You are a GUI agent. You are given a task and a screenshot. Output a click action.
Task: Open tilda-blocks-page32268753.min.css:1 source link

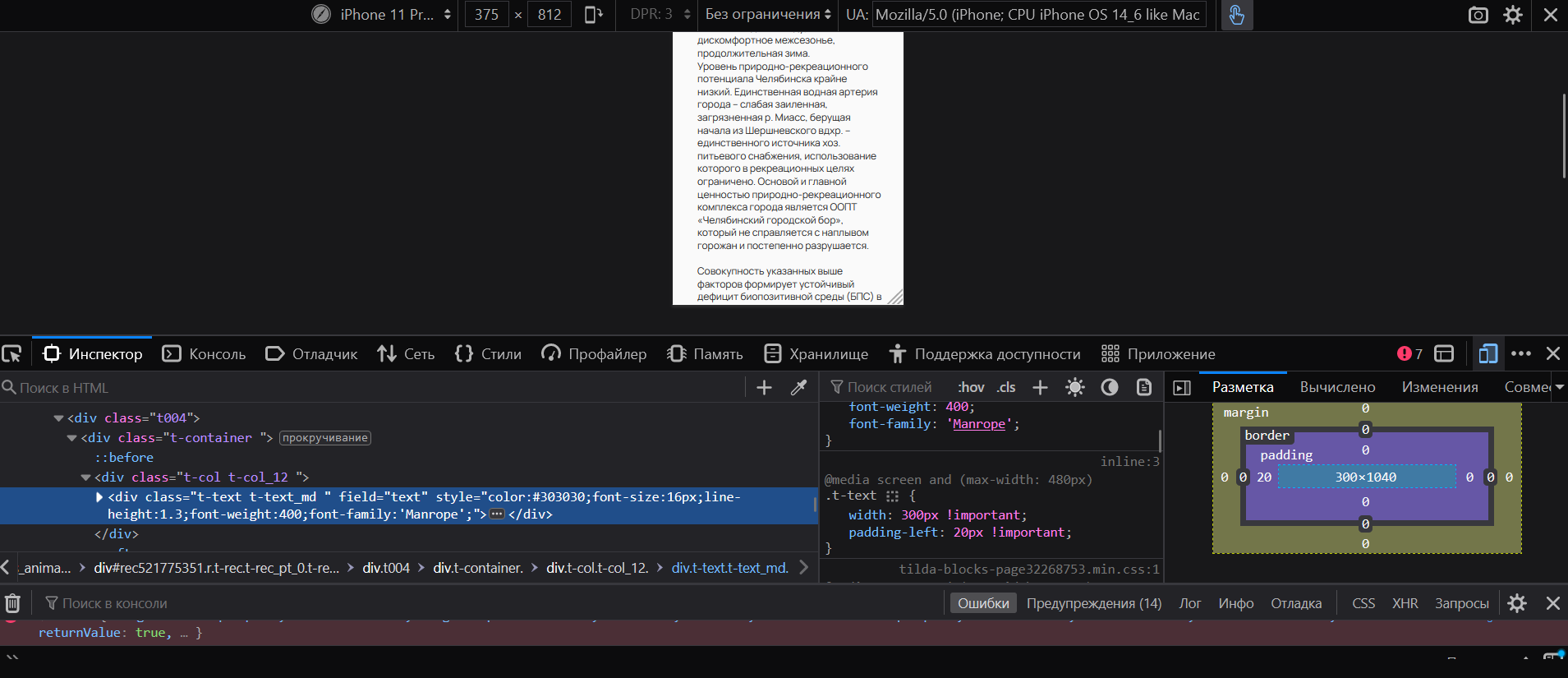[x=1029, y=569]
